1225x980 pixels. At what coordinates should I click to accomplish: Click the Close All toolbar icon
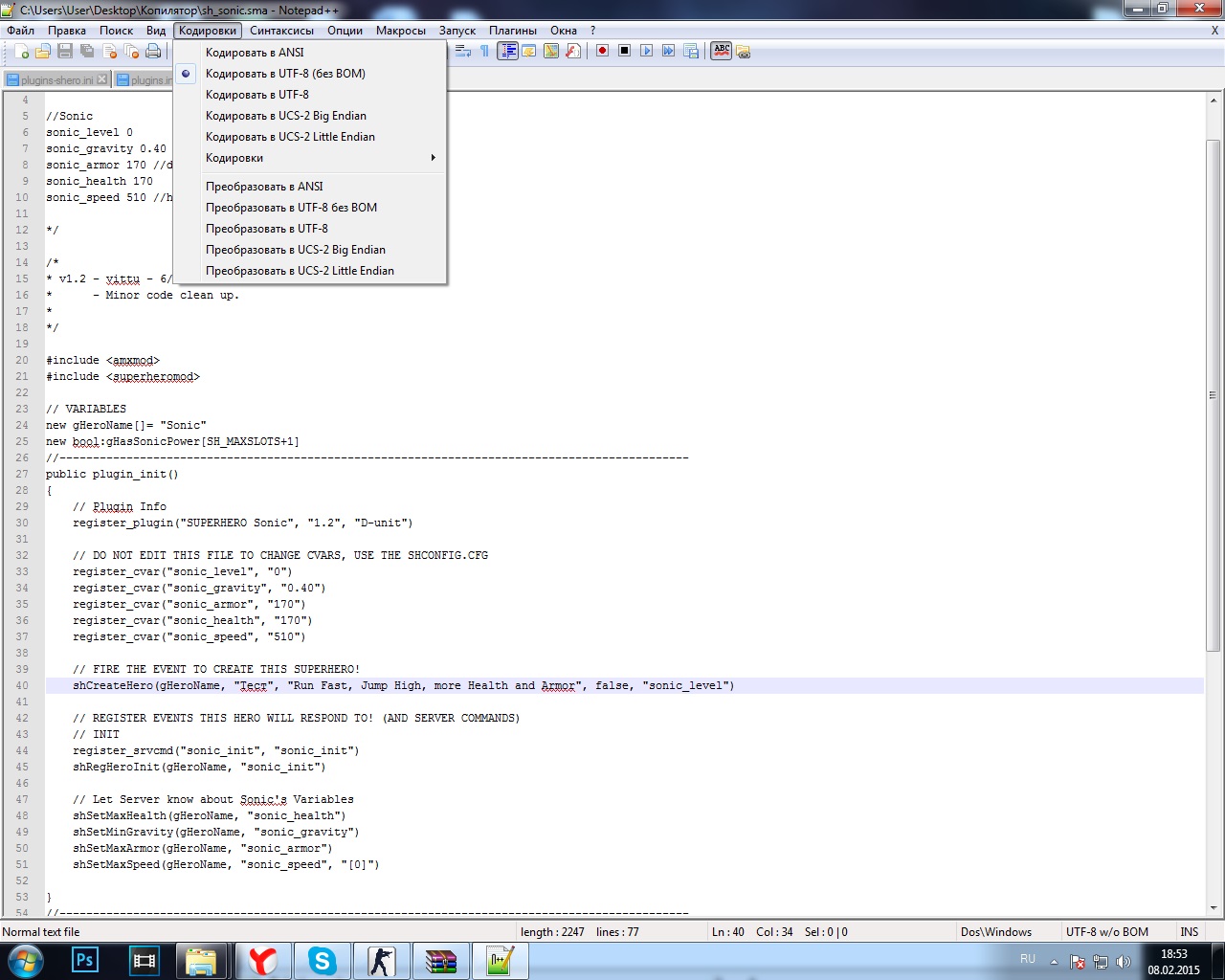point(131,51)
